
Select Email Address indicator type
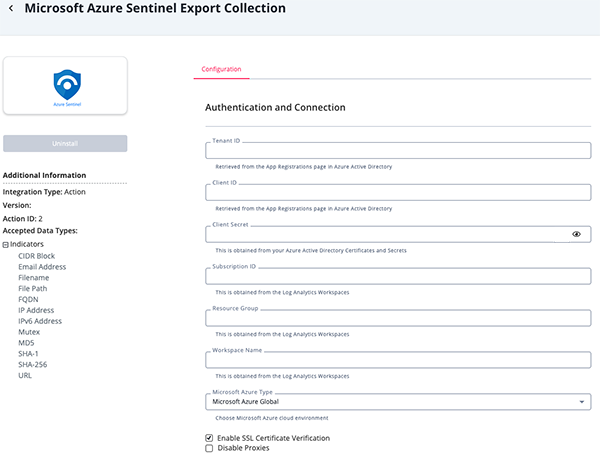tap(42, 267)
